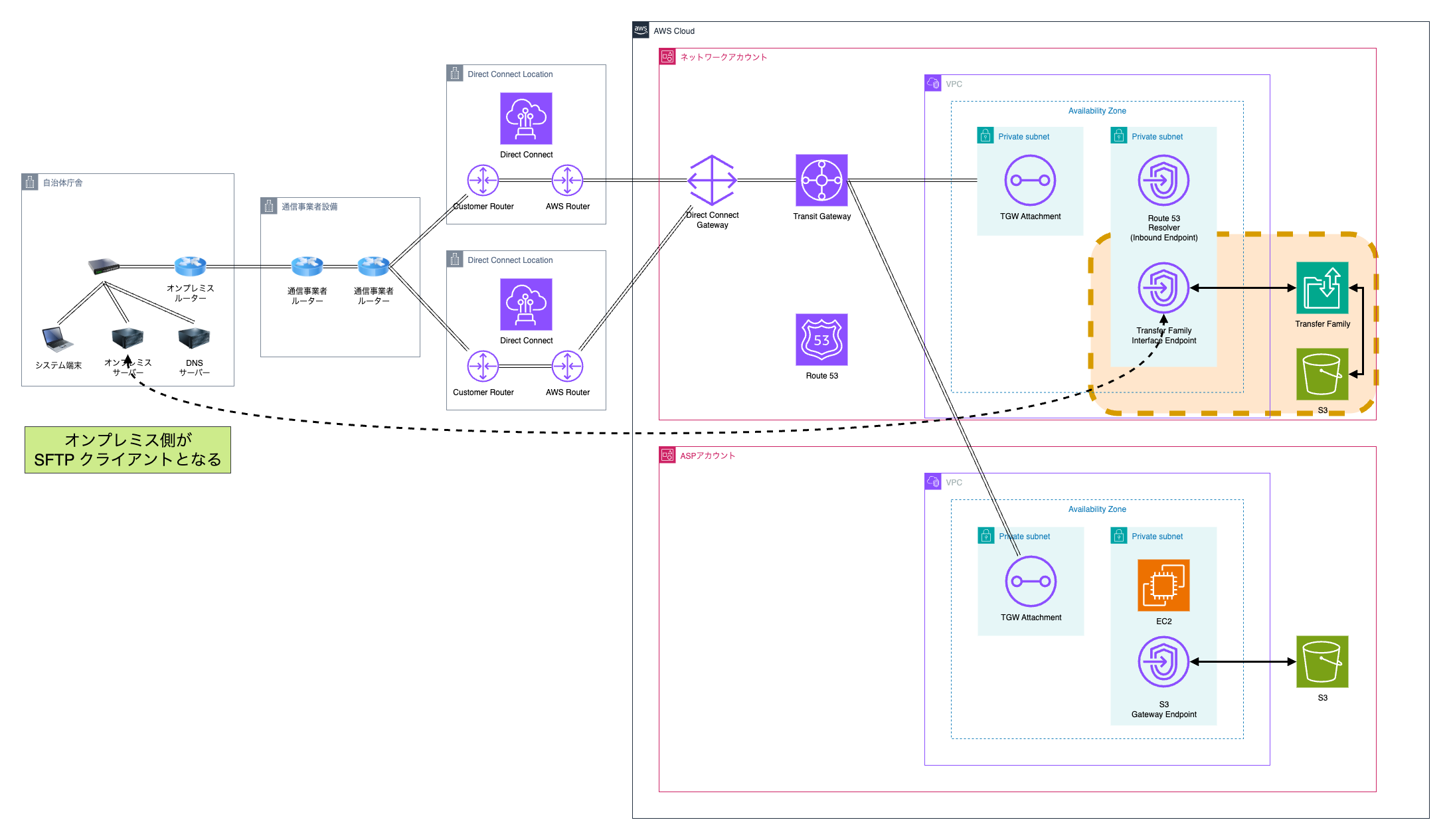
Task: Select the Transit Gateway icon
Action: coord(821,181)
